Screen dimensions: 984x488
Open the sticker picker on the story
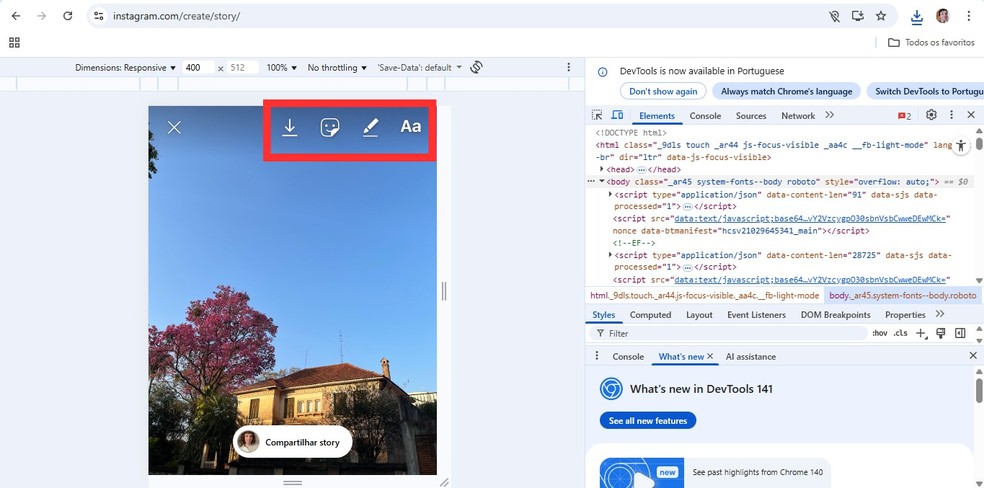click(x=330, y=127)
